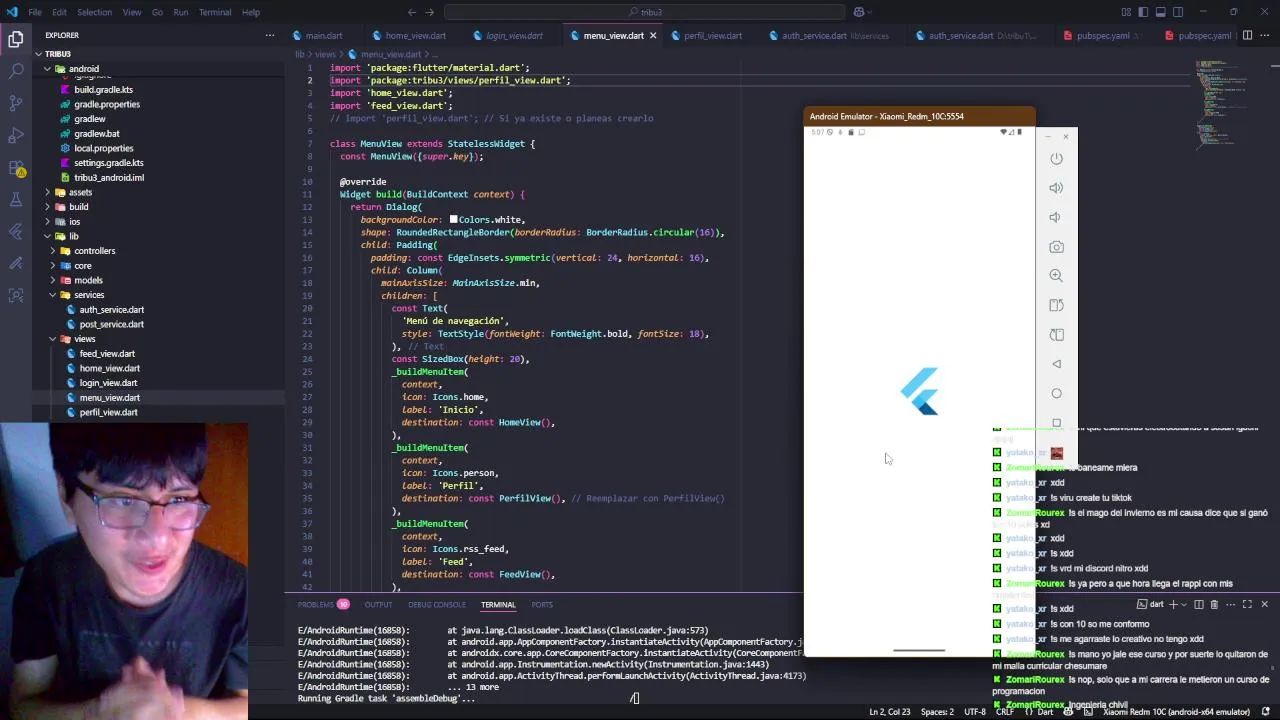Click emulator volume down button
Screen dimensions: 1280x720
1056,217
